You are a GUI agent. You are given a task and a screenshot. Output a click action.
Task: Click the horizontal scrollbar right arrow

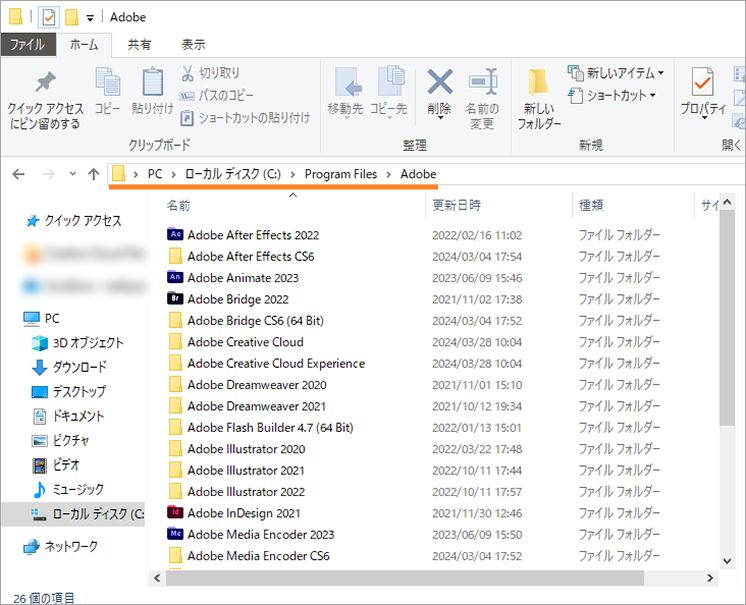(710, 578)
